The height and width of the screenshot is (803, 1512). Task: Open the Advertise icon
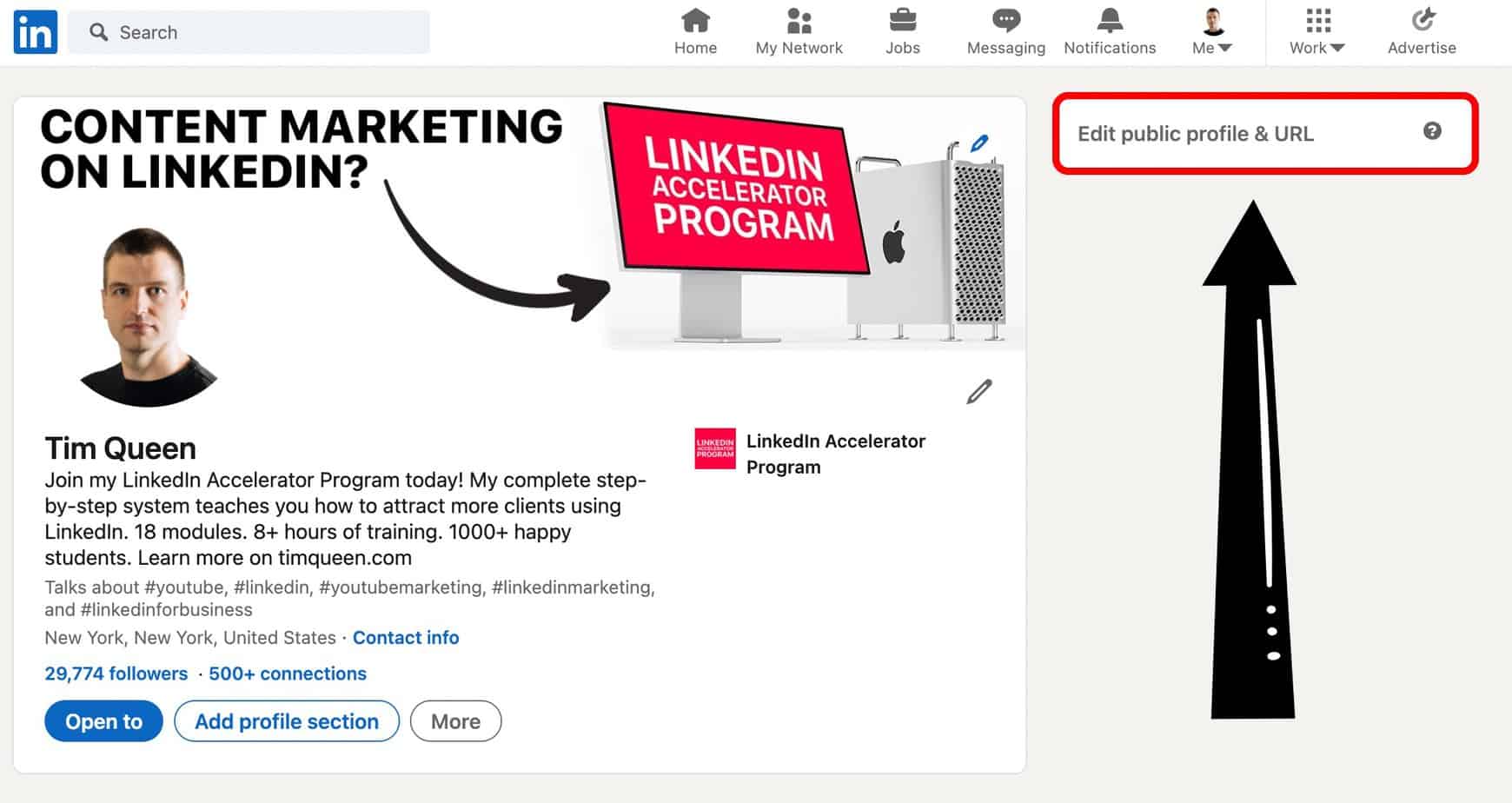coord(1422,20)
